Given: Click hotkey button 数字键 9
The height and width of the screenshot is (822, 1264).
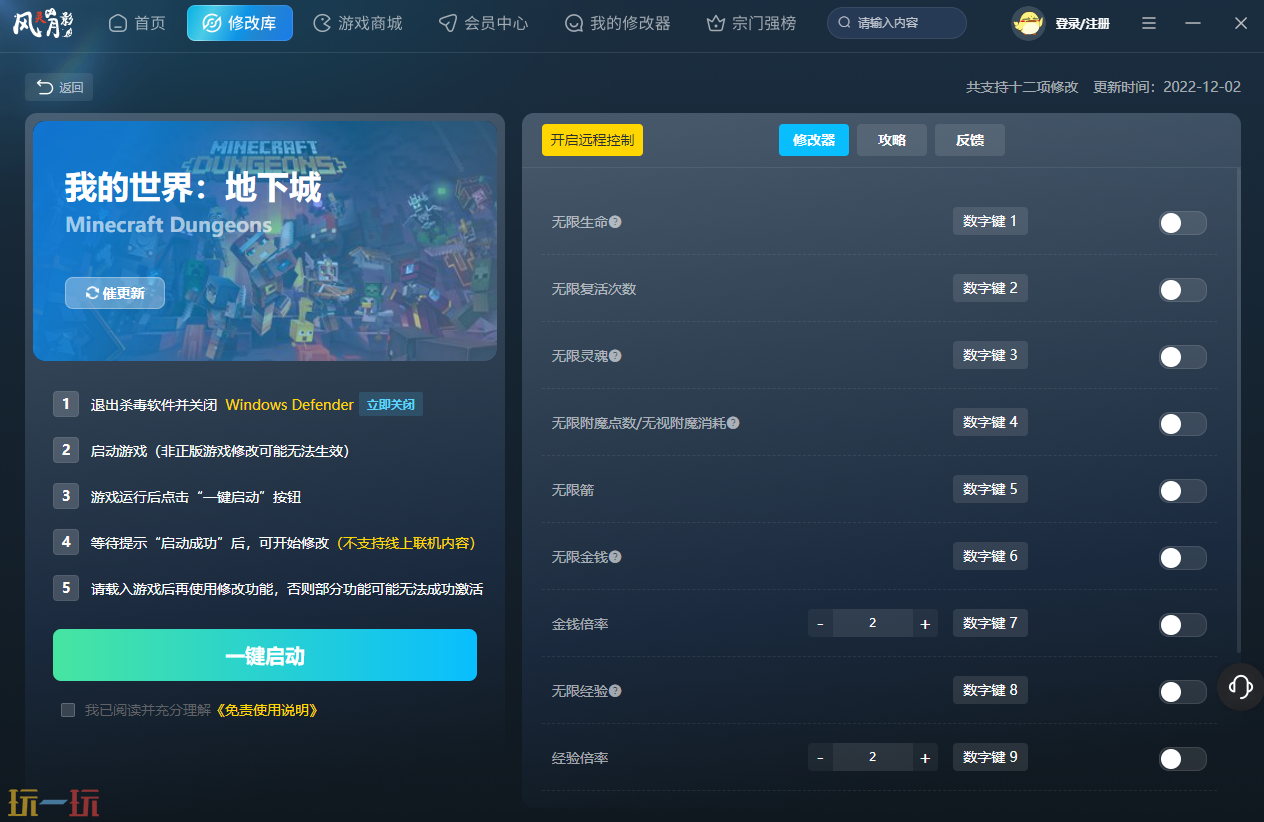Looking at the screenshot, I should (990, 757).
